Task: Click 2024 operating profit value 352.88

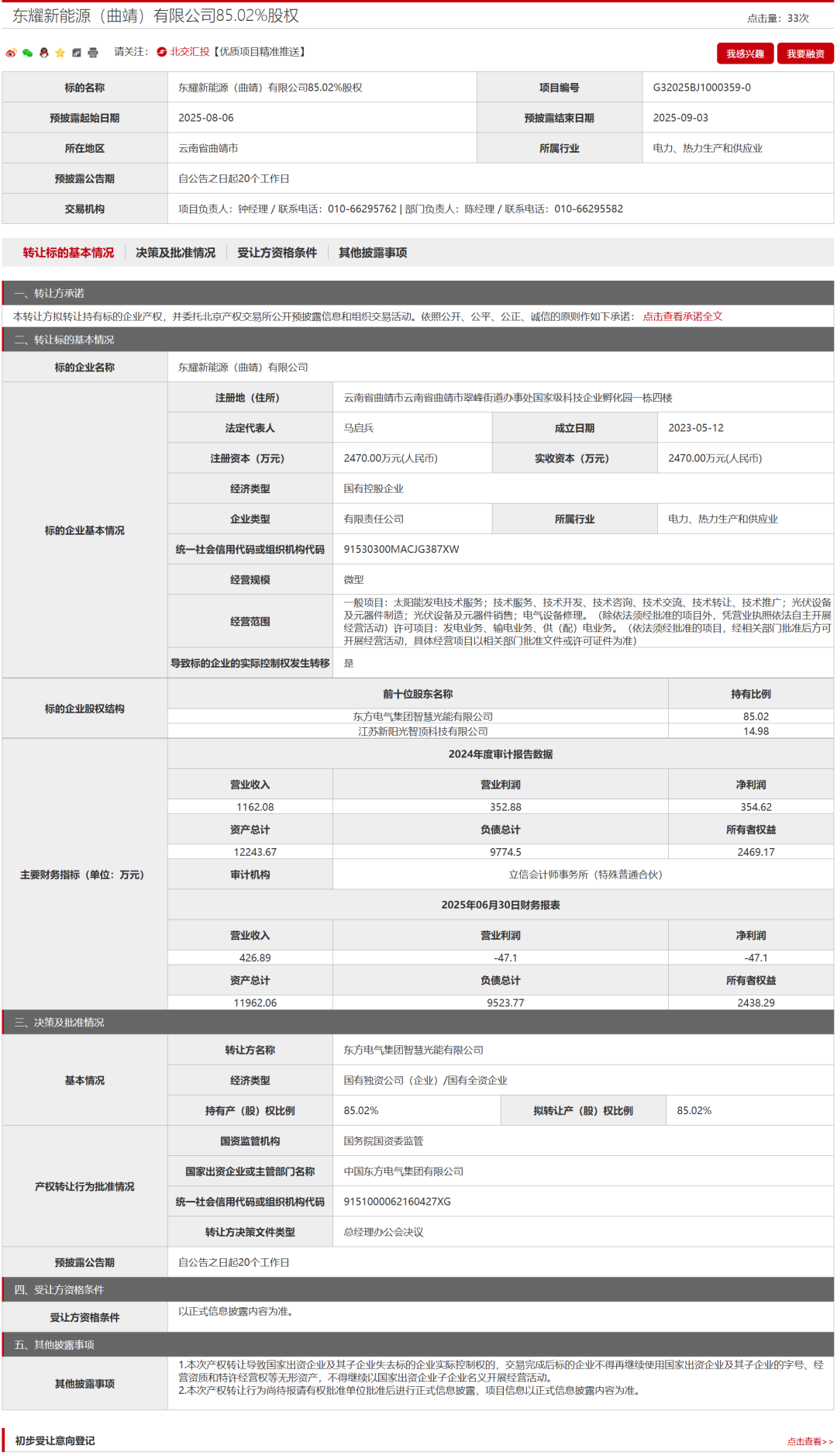Action: pos(505,807)
